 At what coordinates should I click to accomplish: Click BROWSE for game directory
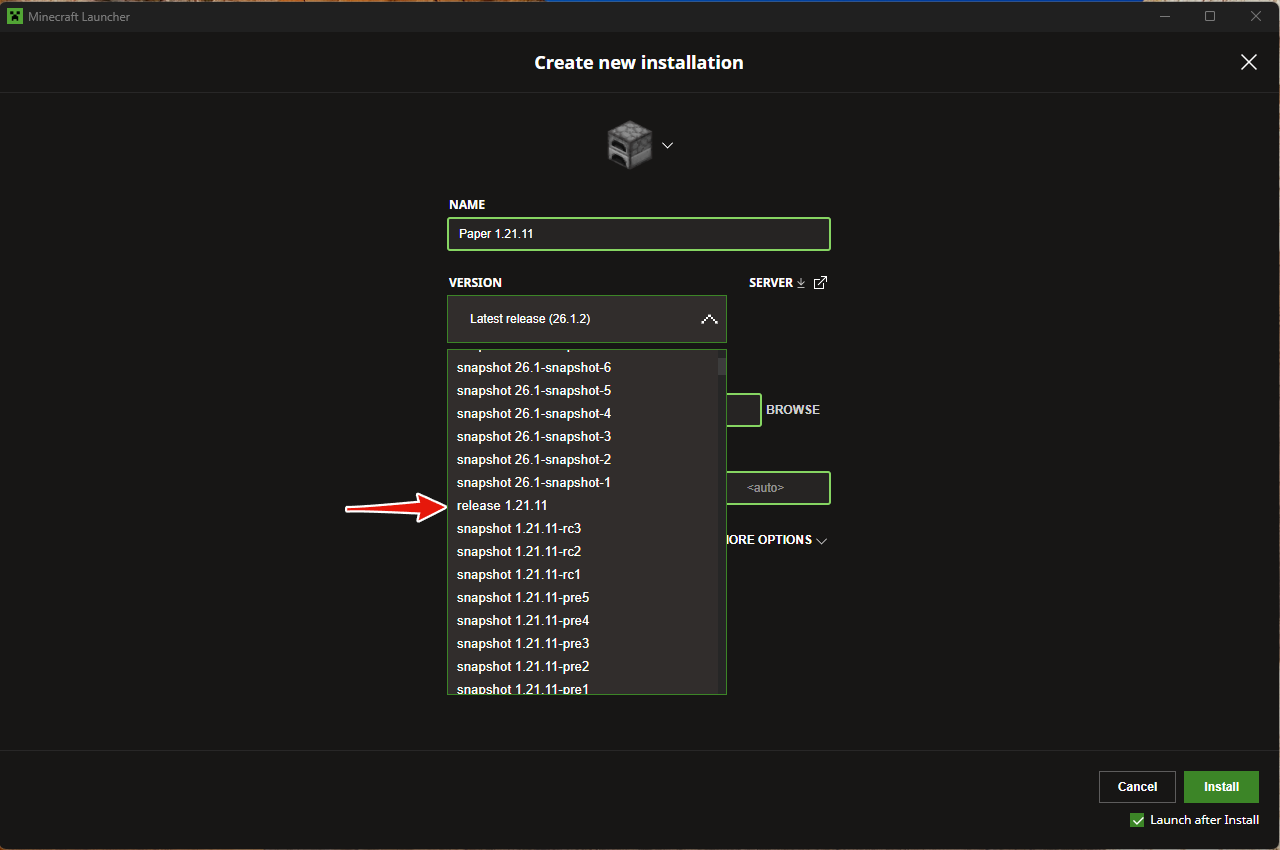click(793, 410)
